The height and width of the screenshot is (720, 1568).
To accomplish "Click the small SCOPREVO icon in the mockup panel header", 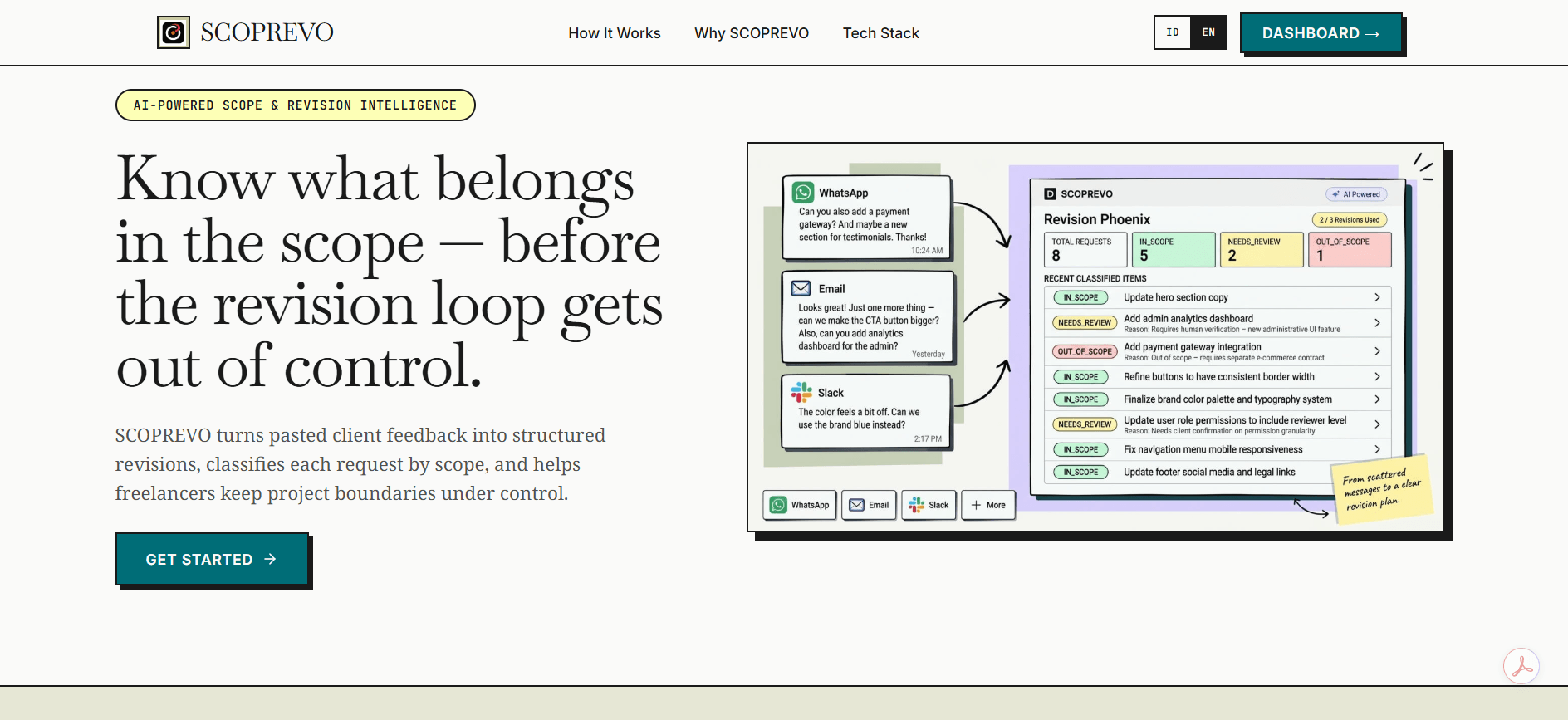I will [x=1051, y=193].
